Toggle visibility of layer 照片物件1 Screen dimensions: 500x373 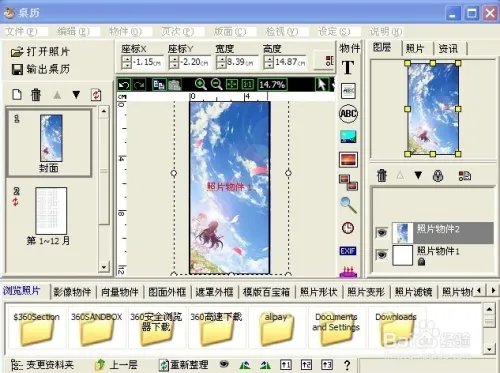[x=382, y=255]
